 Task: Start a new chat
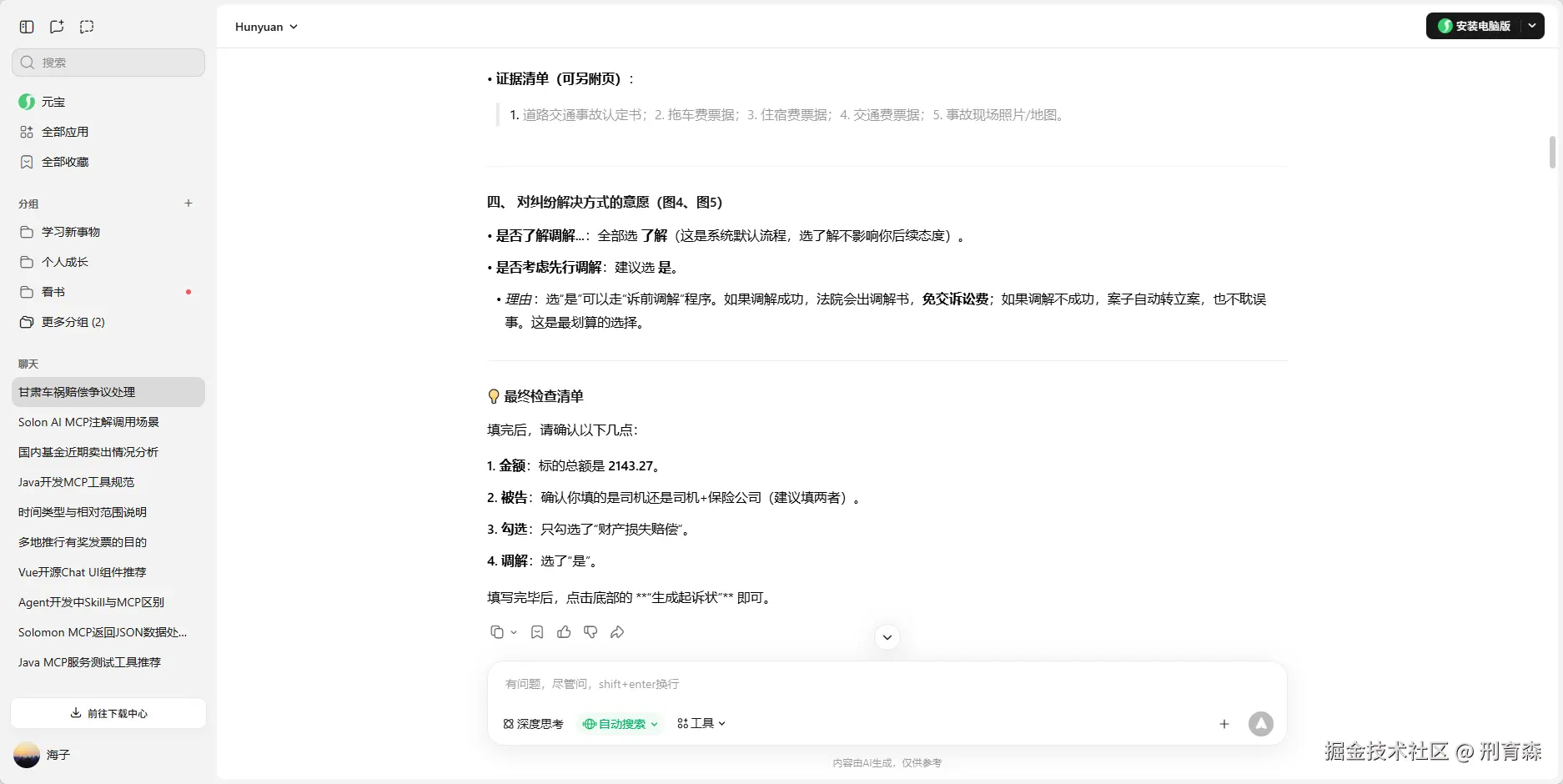pos(56,26)
